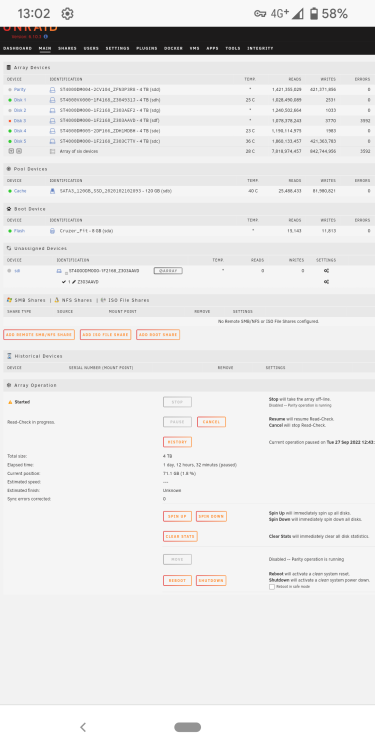Click the Q4AR4F button on sdi device row
This screenshot has height=750, width=375.
168,271
